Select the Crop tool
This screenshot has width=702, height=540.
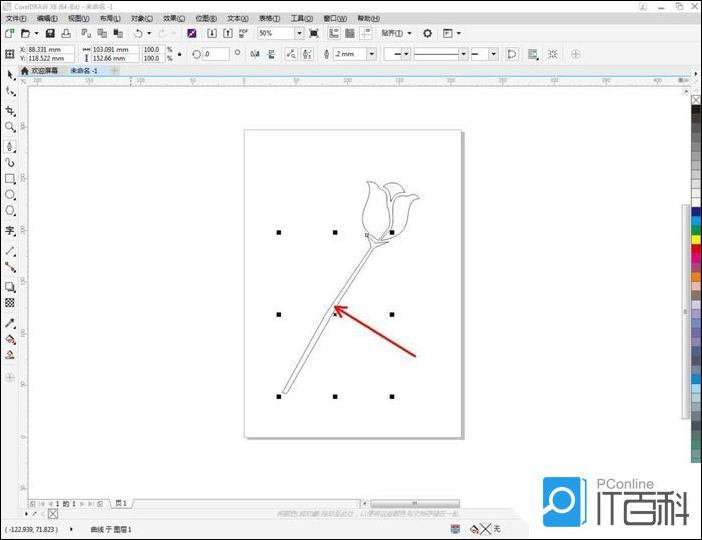10,110
